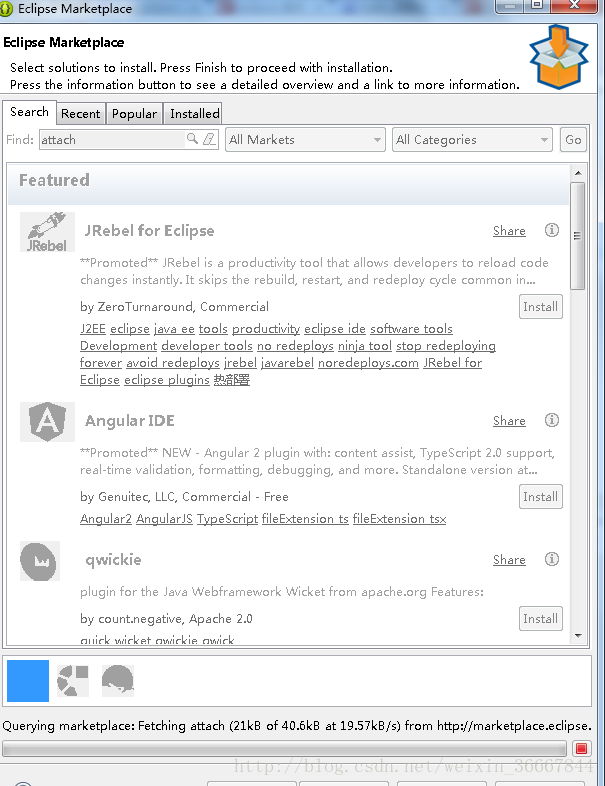The height and width of the screenshot is (786, 605).
Task: Share Angular IDE listing
Action: point(509,421)
